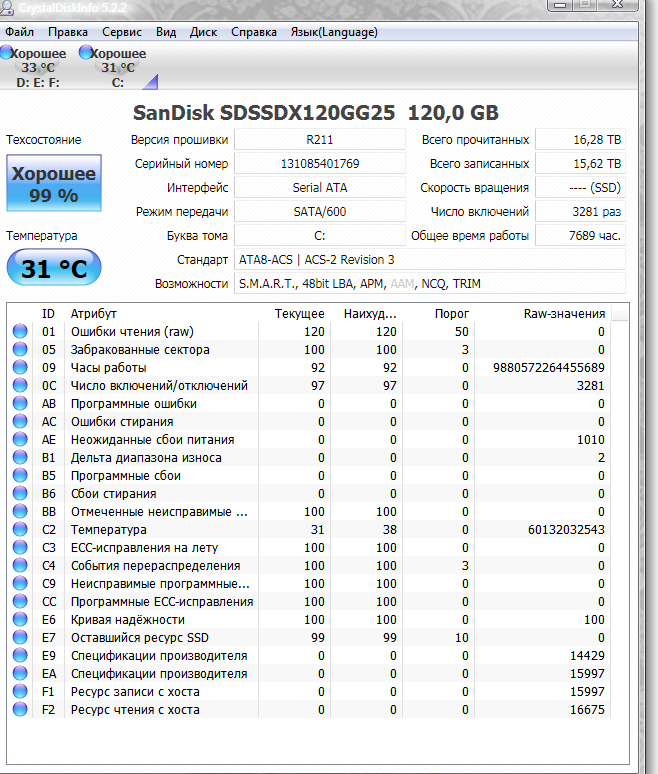
Task: Click the status orb of row C2 Температура
Action: pyautogui.click(x=20, y=529)
